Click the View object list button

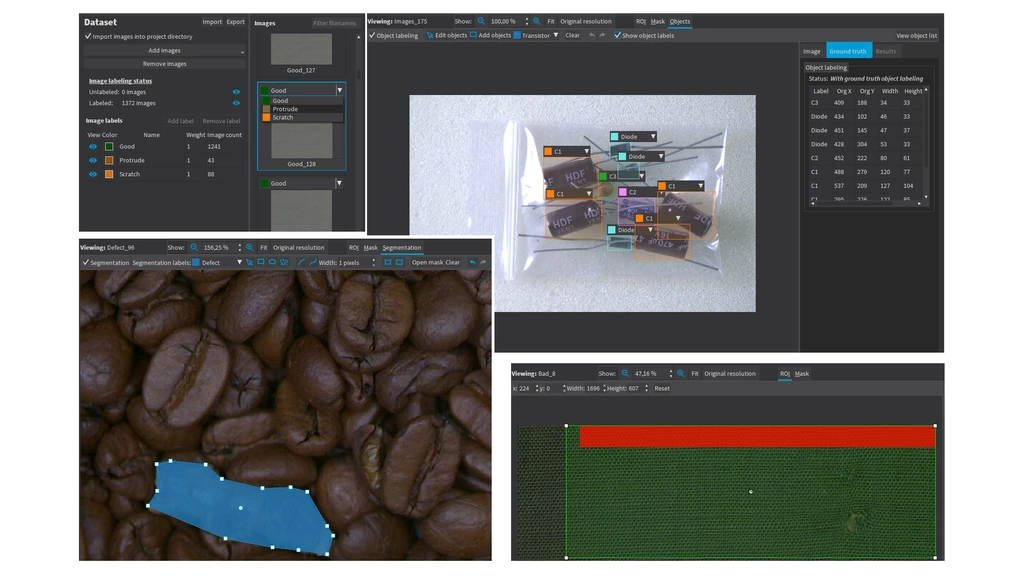pyautogui.click(x=916, y=35)
